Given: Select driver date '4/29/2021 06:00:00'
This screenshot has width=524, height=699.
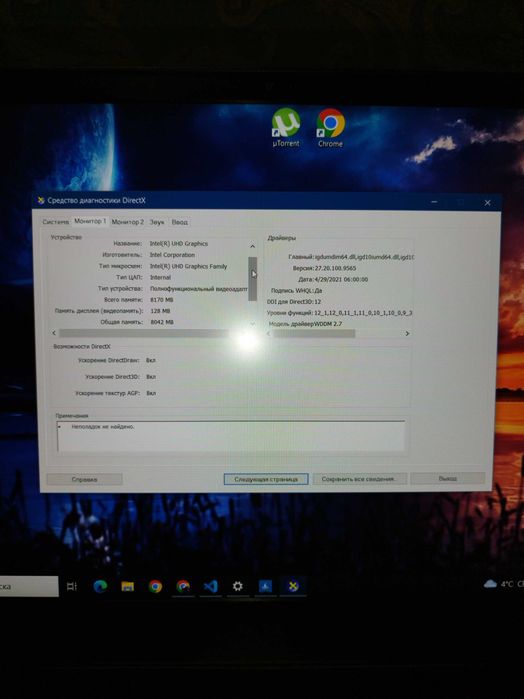Looking at the screenshot, I should pos(341,280).
